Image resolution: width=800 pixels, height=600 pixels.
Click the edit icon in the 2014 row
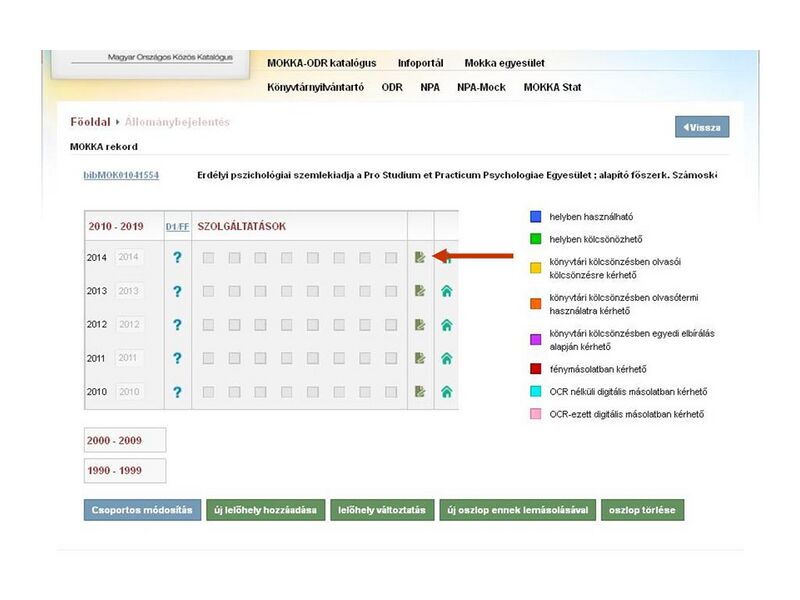pyautogui.click(x=420, y=258)
